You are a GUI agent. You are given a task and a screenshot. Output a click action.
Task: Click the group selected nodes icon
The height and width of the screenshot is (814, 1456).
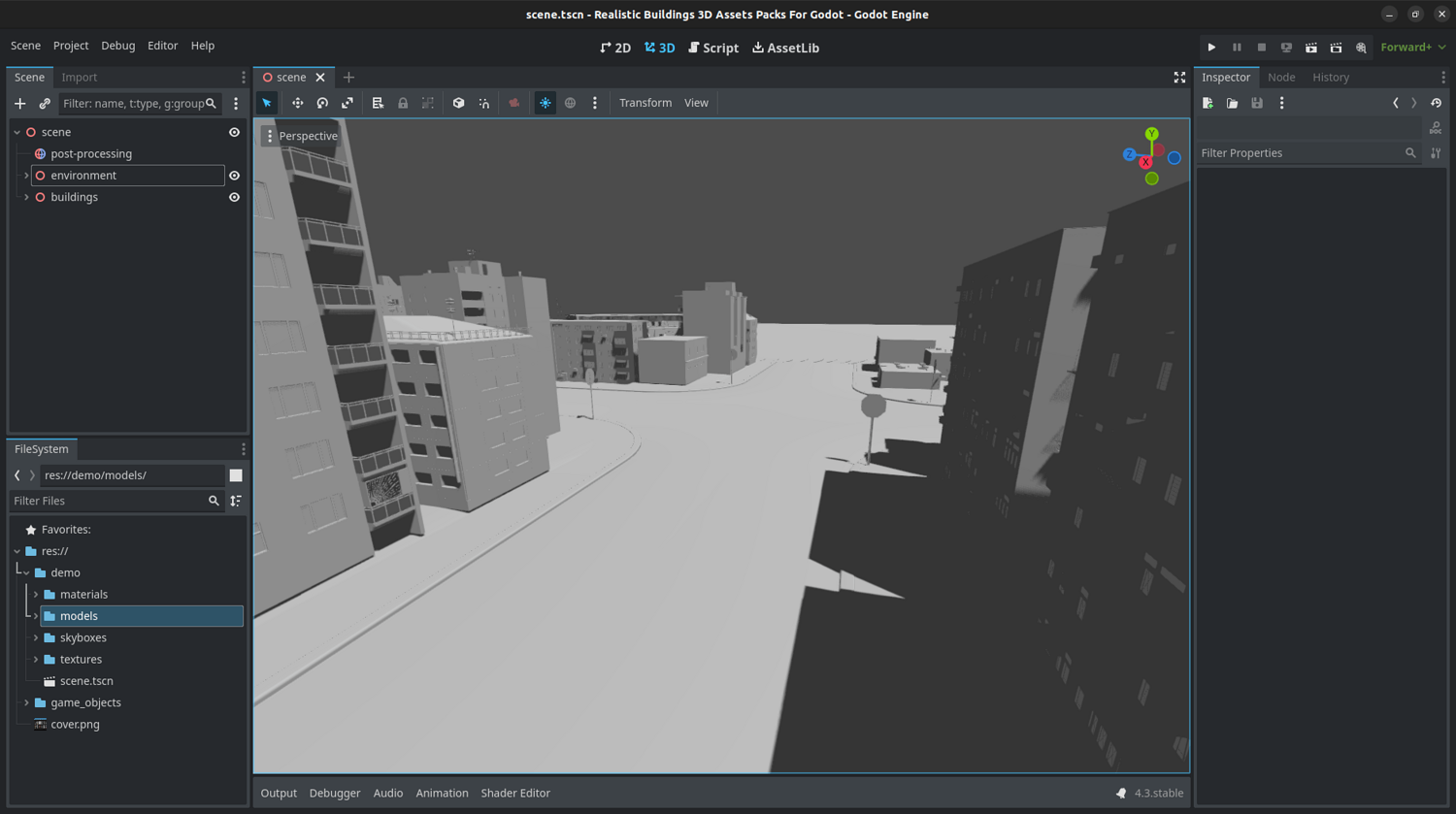point(428,103)
